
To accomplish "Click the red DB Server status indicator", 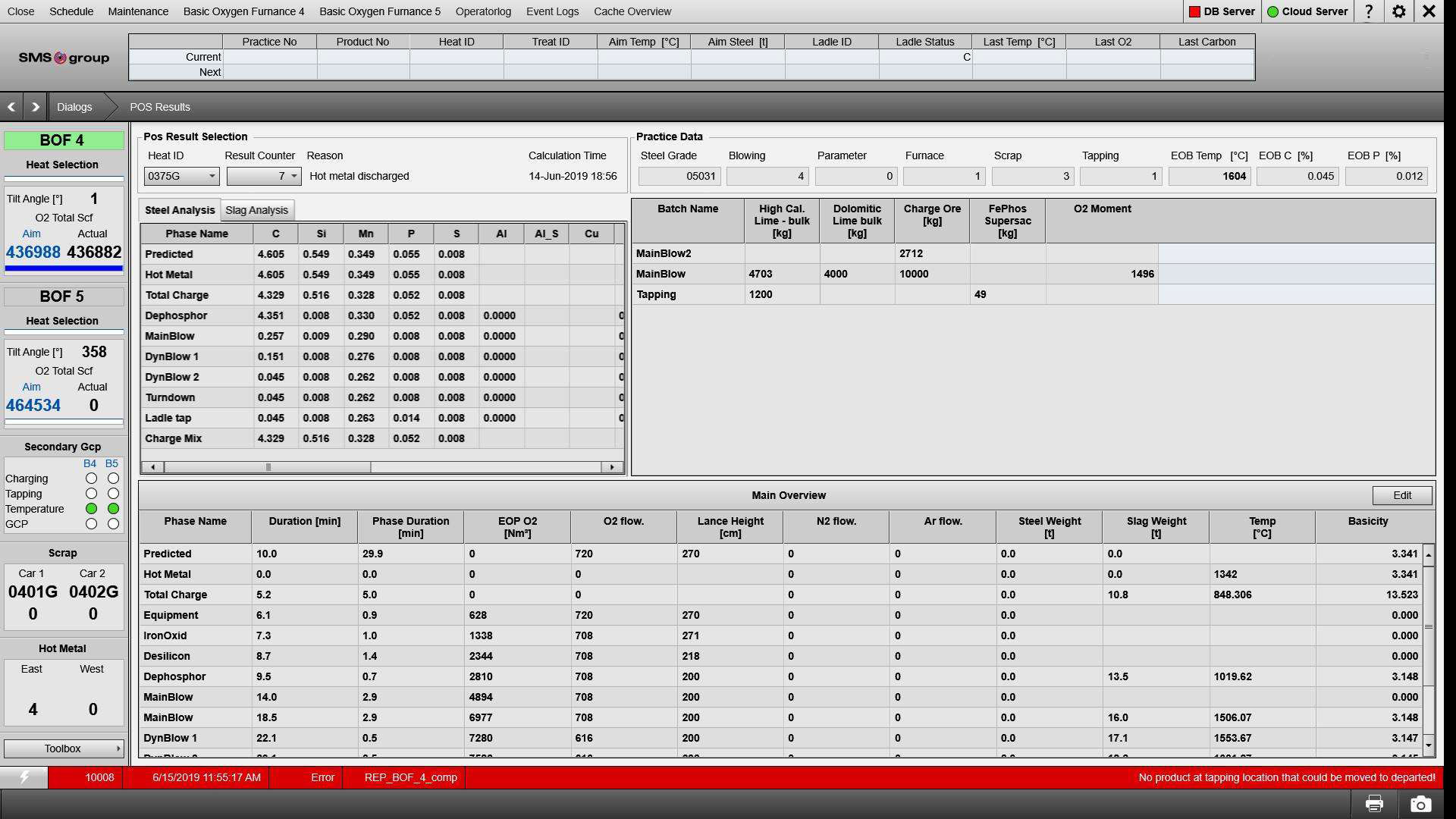I will (1194, 11).
